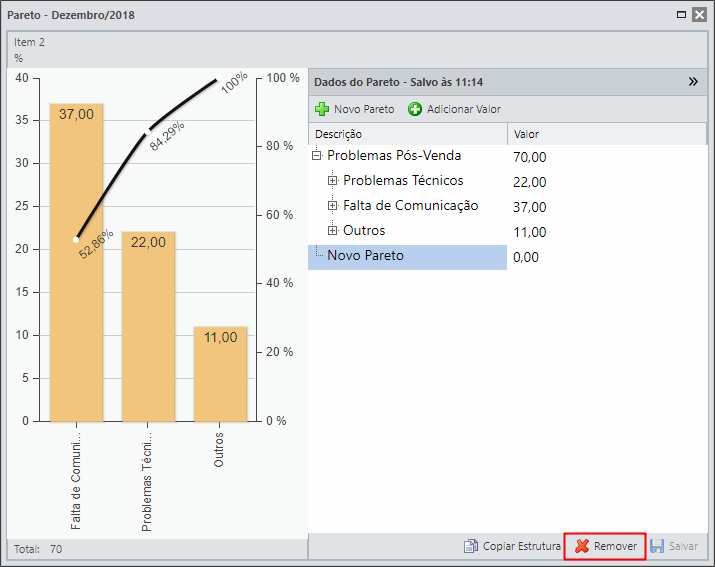Click the 0,00 value cell
Viewport: 715px width, 567px height.
[526, 257]
